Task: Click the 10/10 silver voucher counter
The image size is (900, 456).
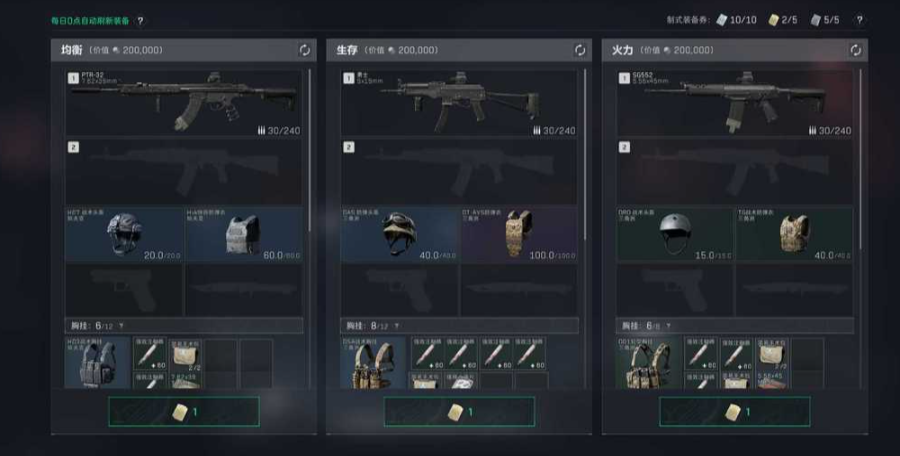Action: pyautogui.click(x=736, y=20)
